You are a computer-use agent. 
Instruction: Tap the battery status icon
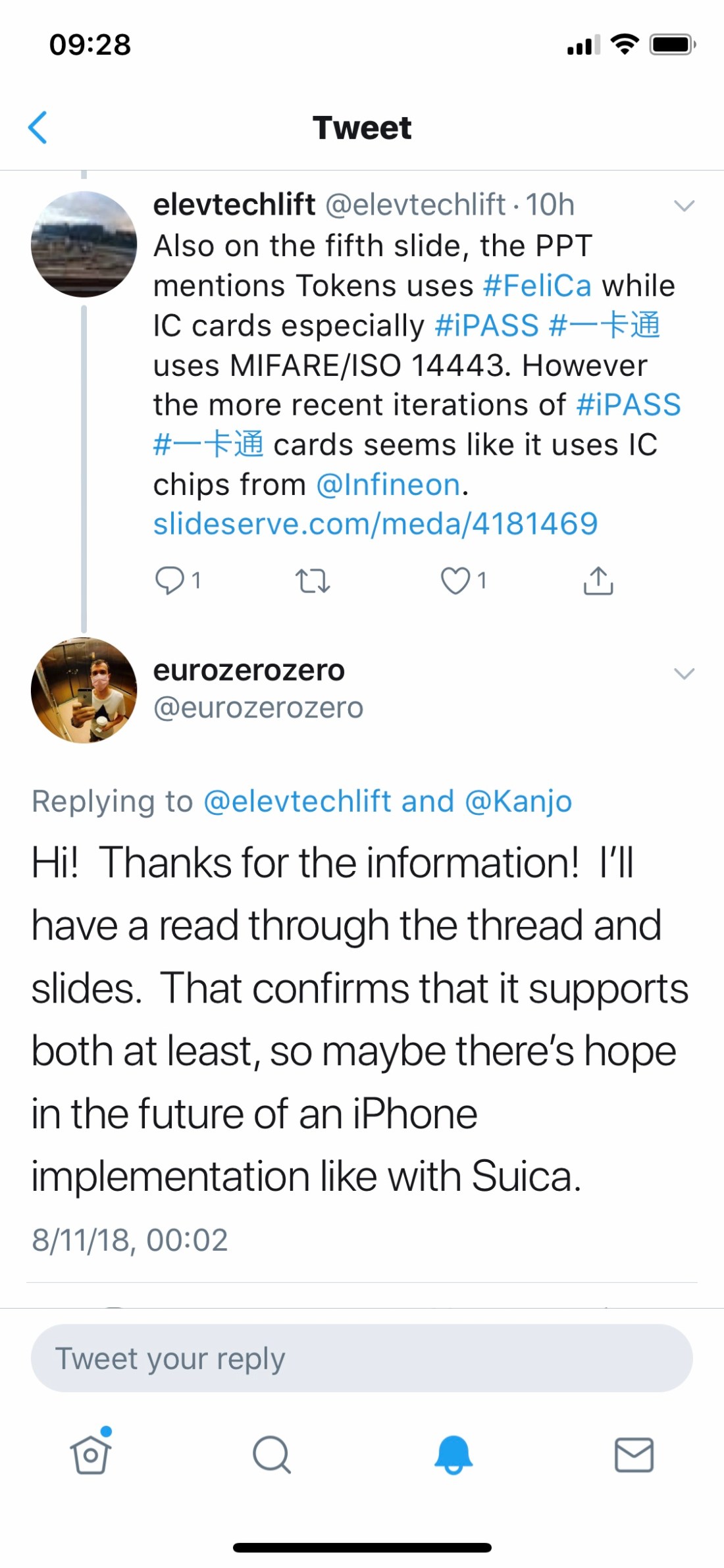pos(673,45)
